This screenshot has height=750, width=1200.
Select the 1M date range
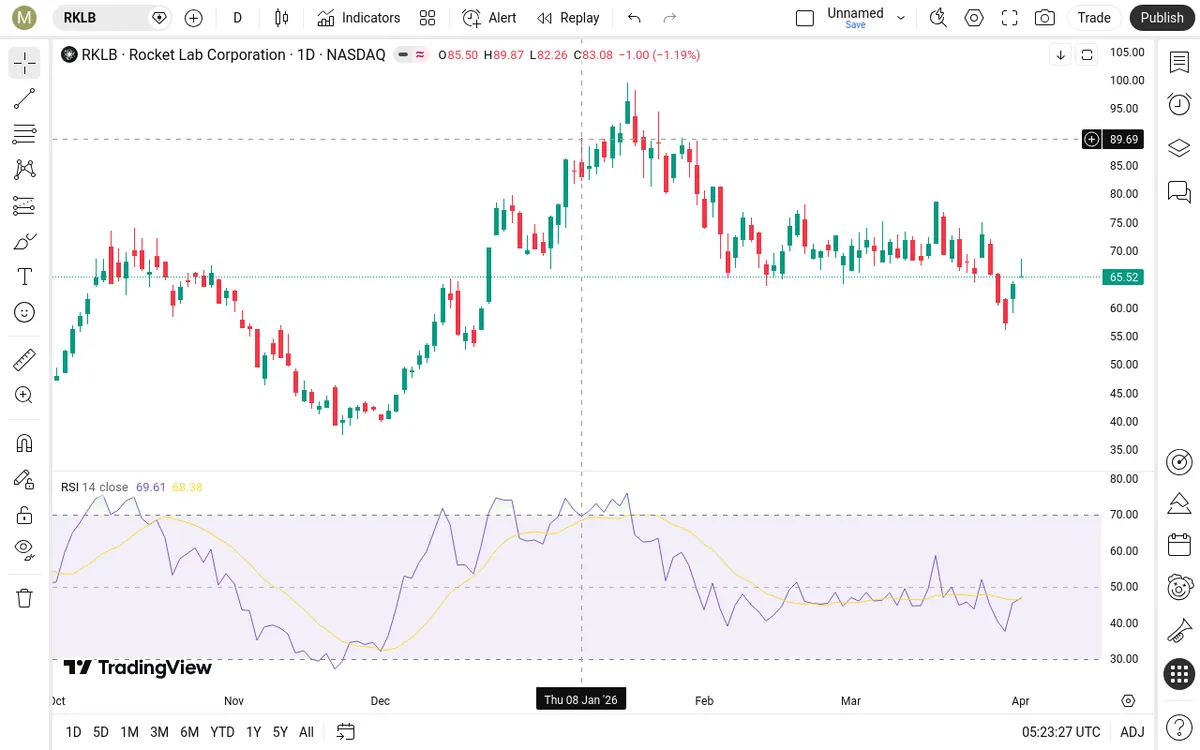tap(129, 732)
